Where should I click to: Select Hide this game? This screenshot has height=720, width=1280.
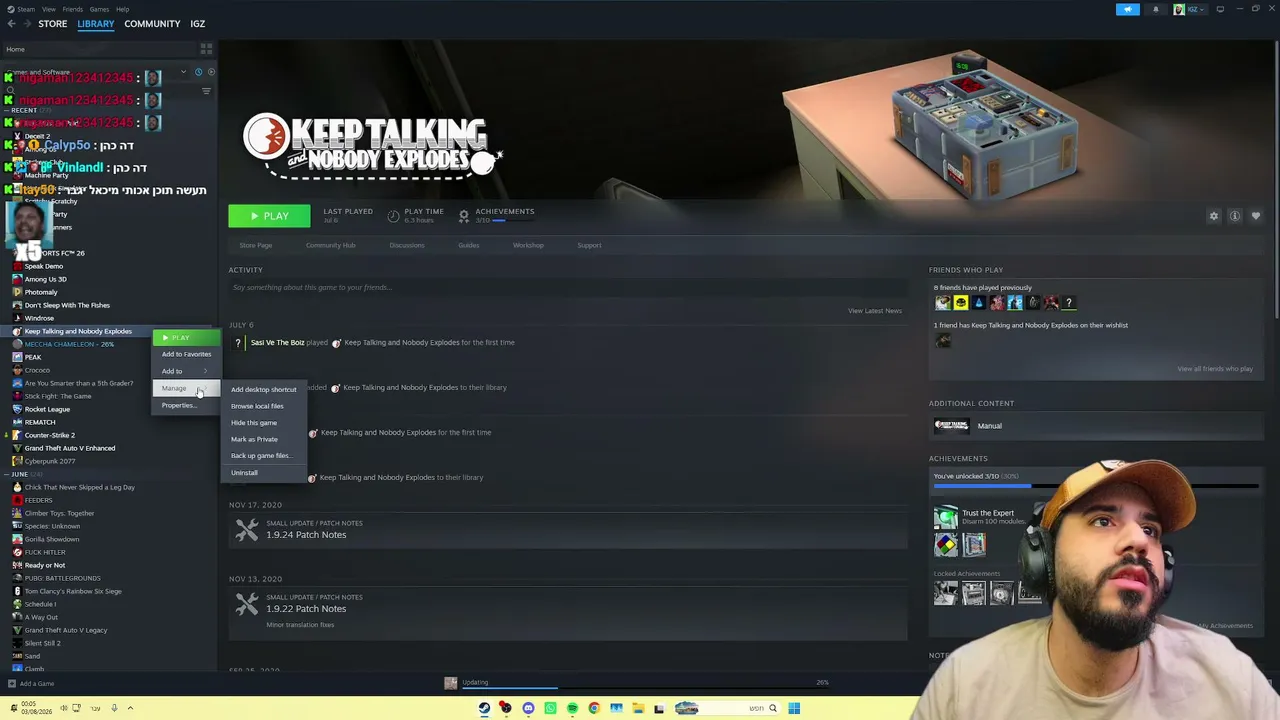(x=264, y=423)
